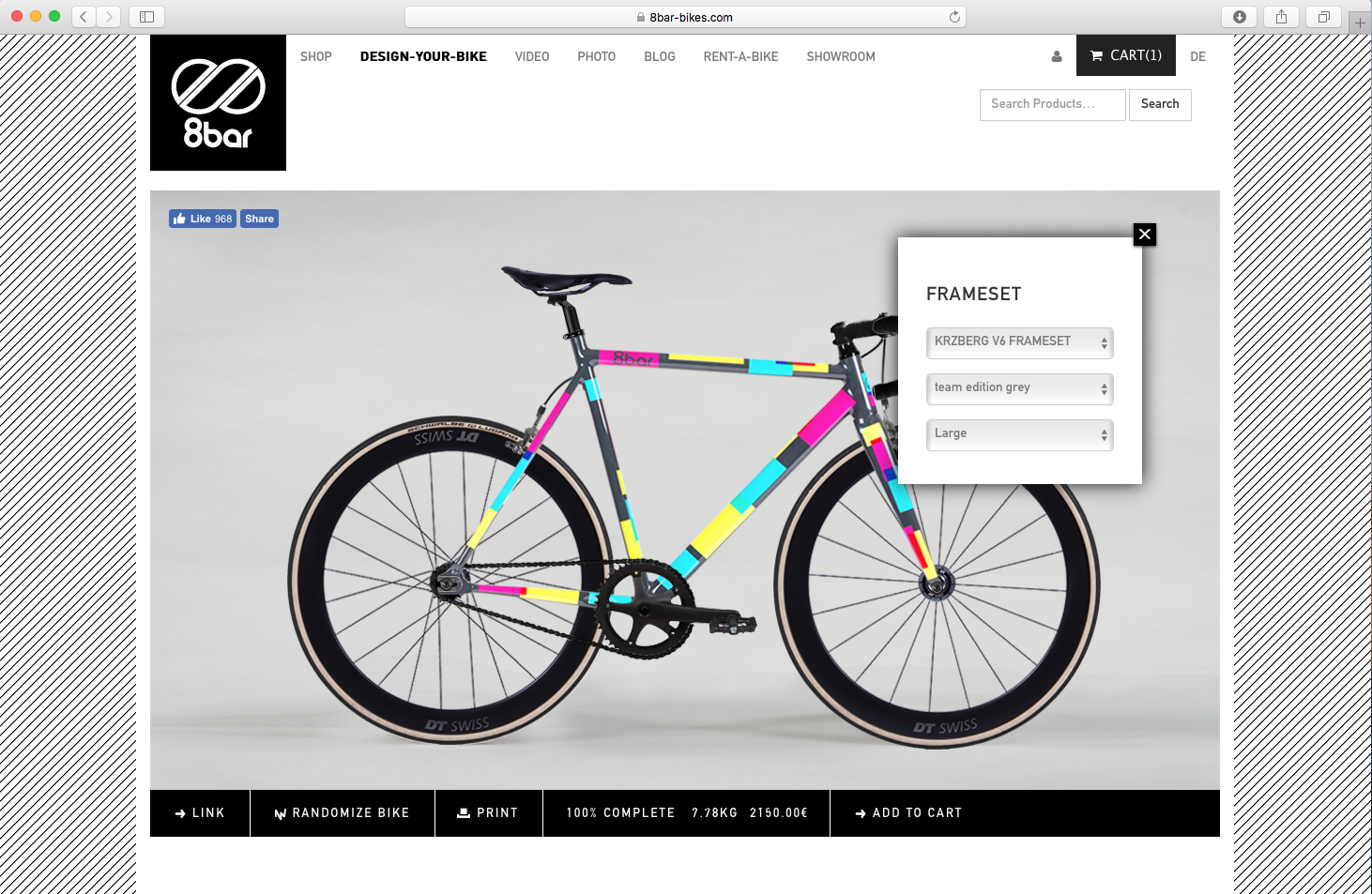Close the Frameset panel with X
Image resolution: width=1372 pixels, height=894 pixels.
1145,235
